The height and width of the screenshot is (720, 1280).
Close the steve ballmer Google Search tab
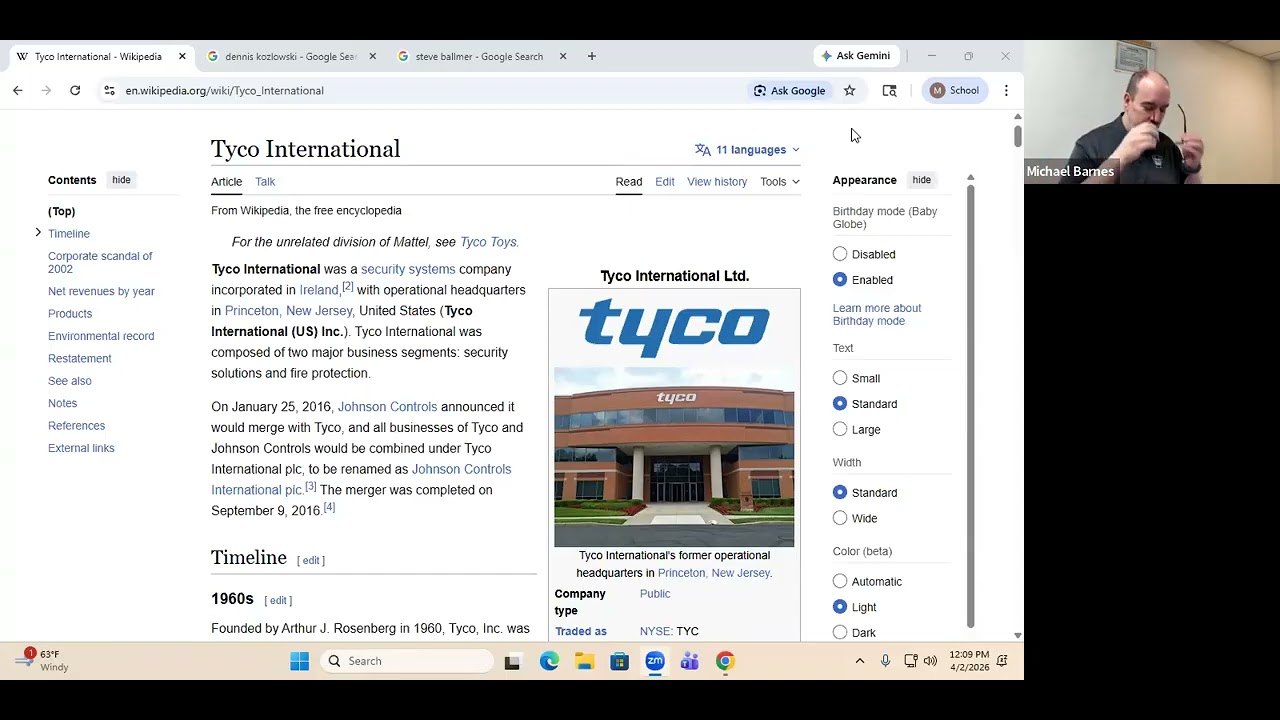pos(562,56)
